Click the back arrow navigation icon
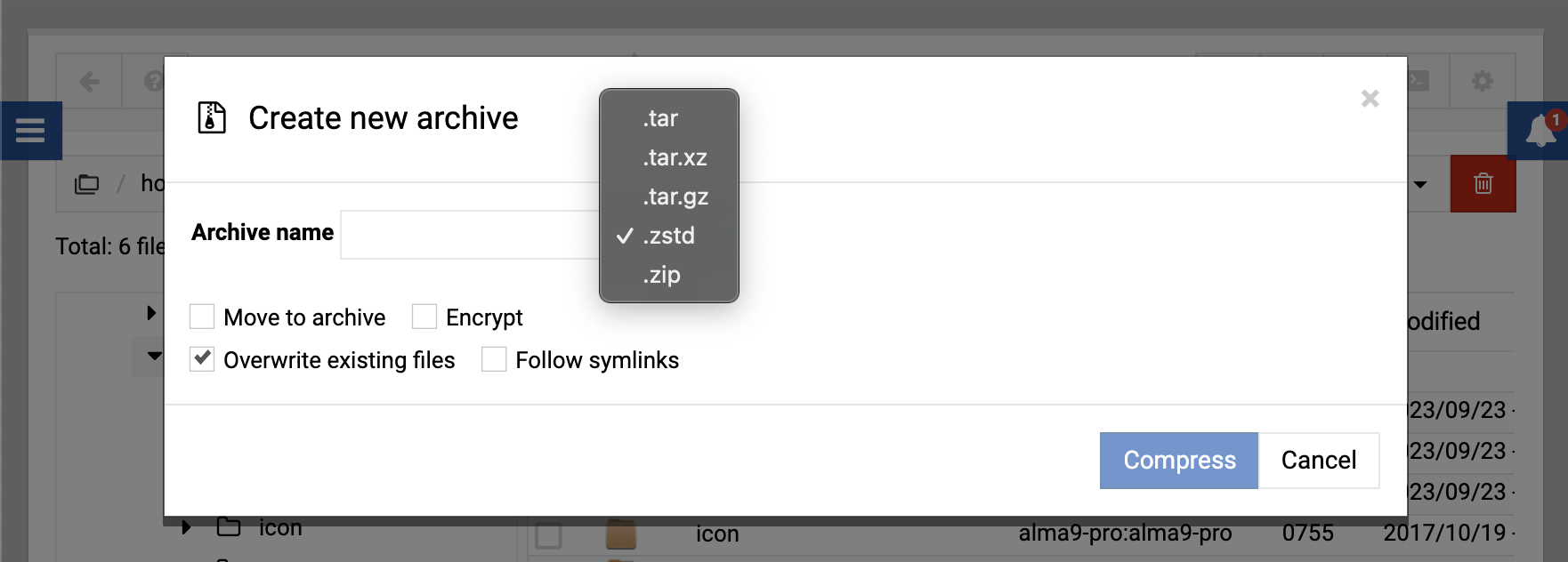 (88, 80)
